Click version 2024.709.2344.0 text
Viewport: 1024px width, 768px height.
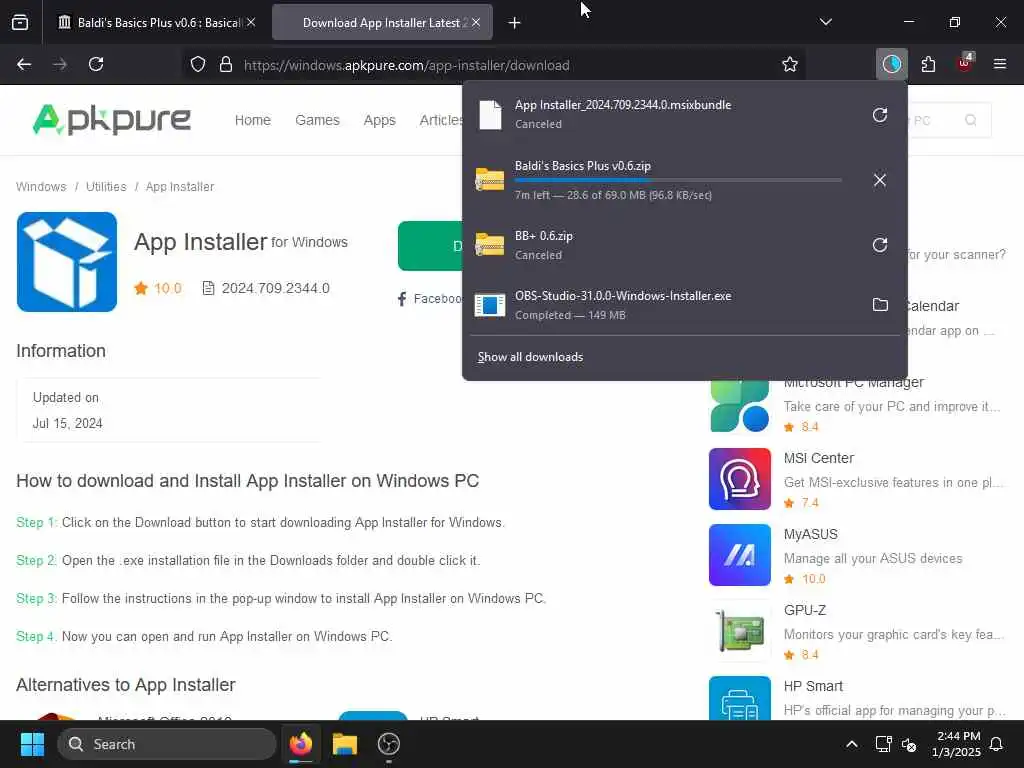(275, 288)
